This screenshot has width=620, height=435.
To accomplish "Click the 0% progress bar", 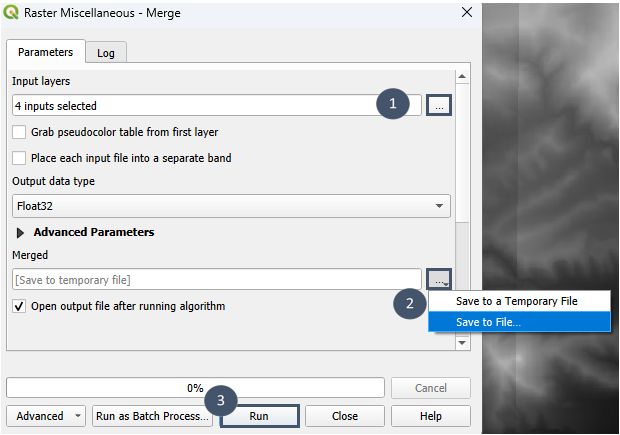I will [x=195, y=388].
